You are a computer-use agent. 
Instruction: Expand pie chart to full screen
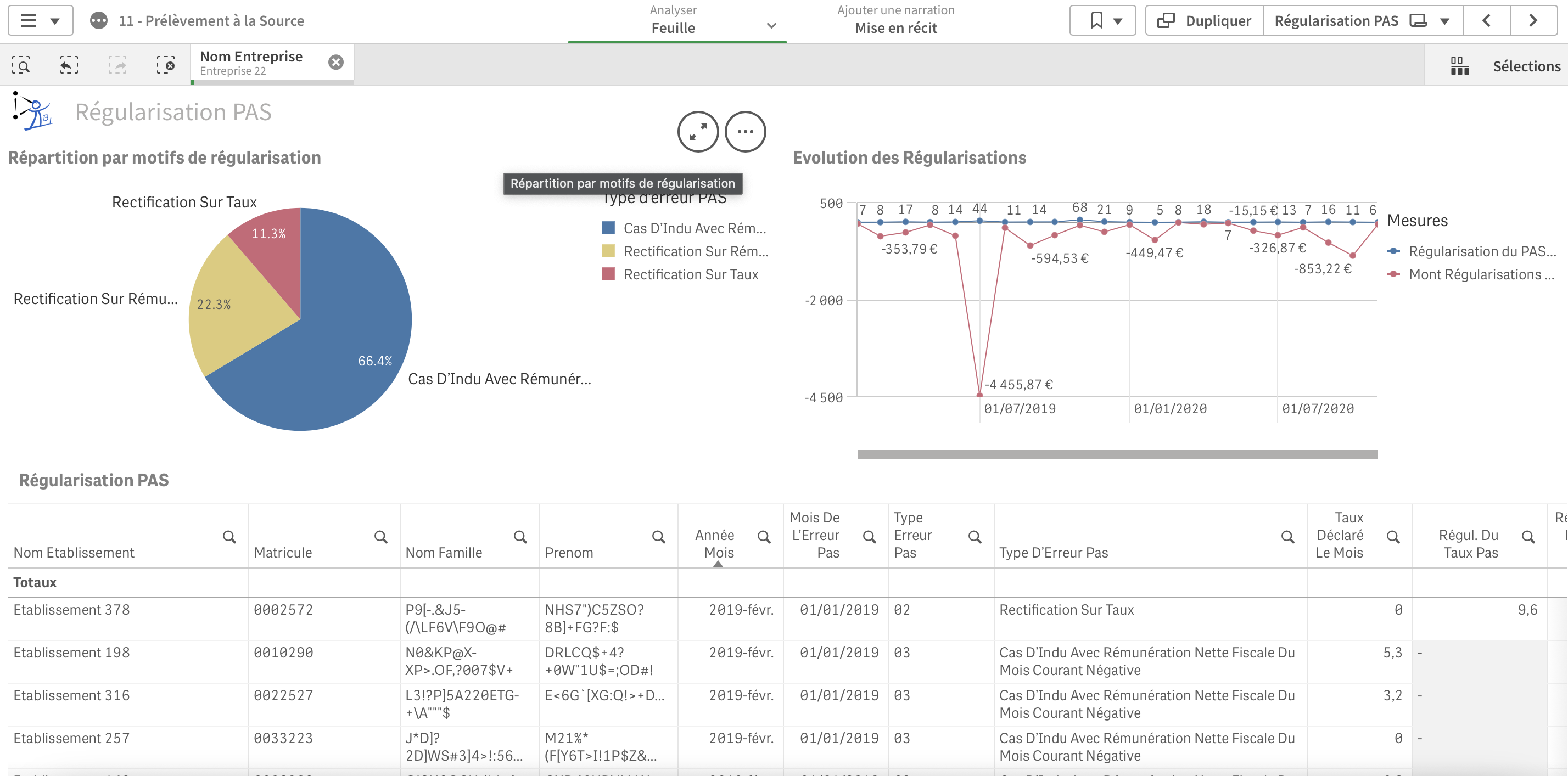(698, 132)
